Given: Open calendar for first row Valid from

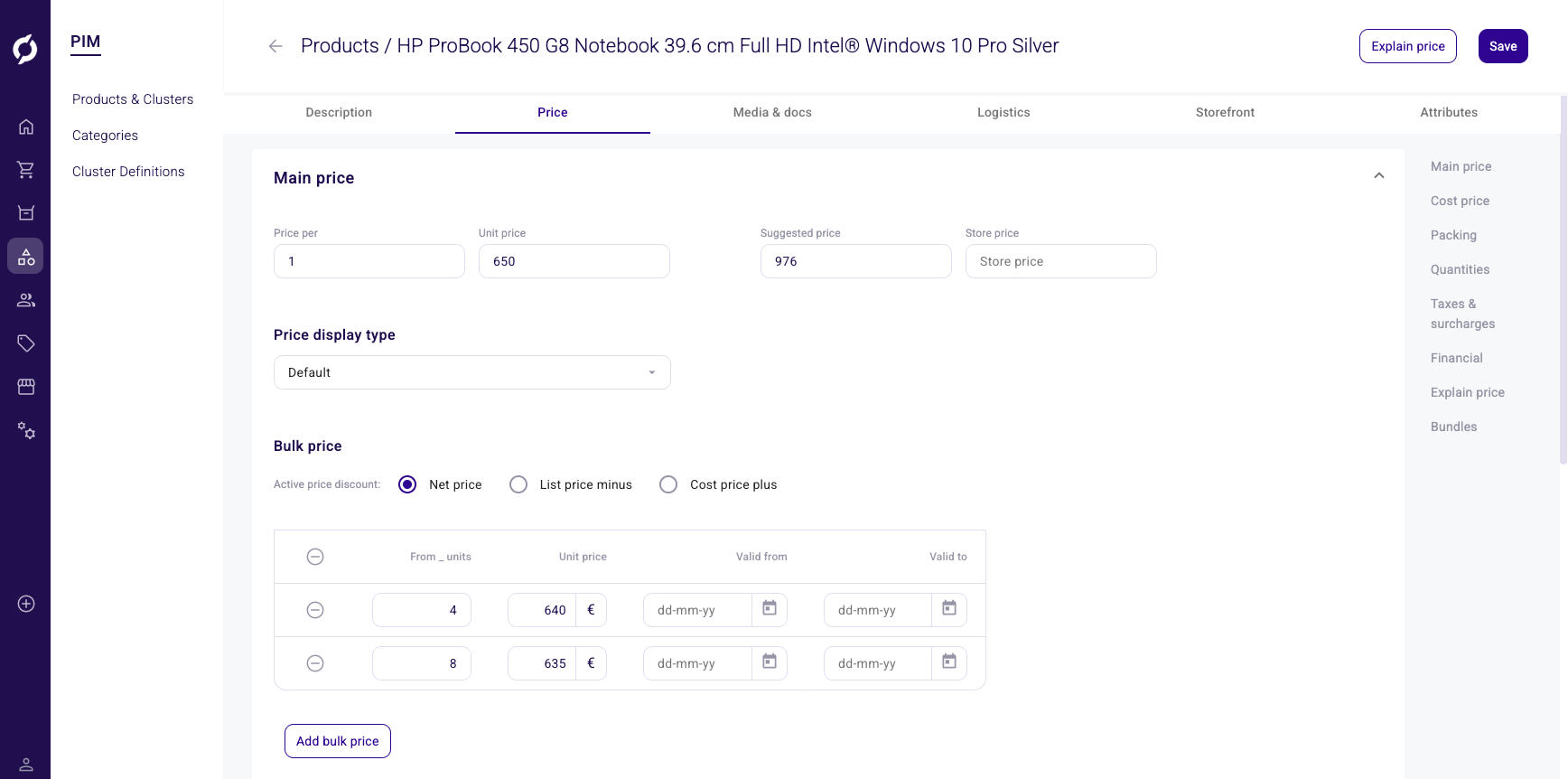Looking at the screenshot, I should point(770,609).
